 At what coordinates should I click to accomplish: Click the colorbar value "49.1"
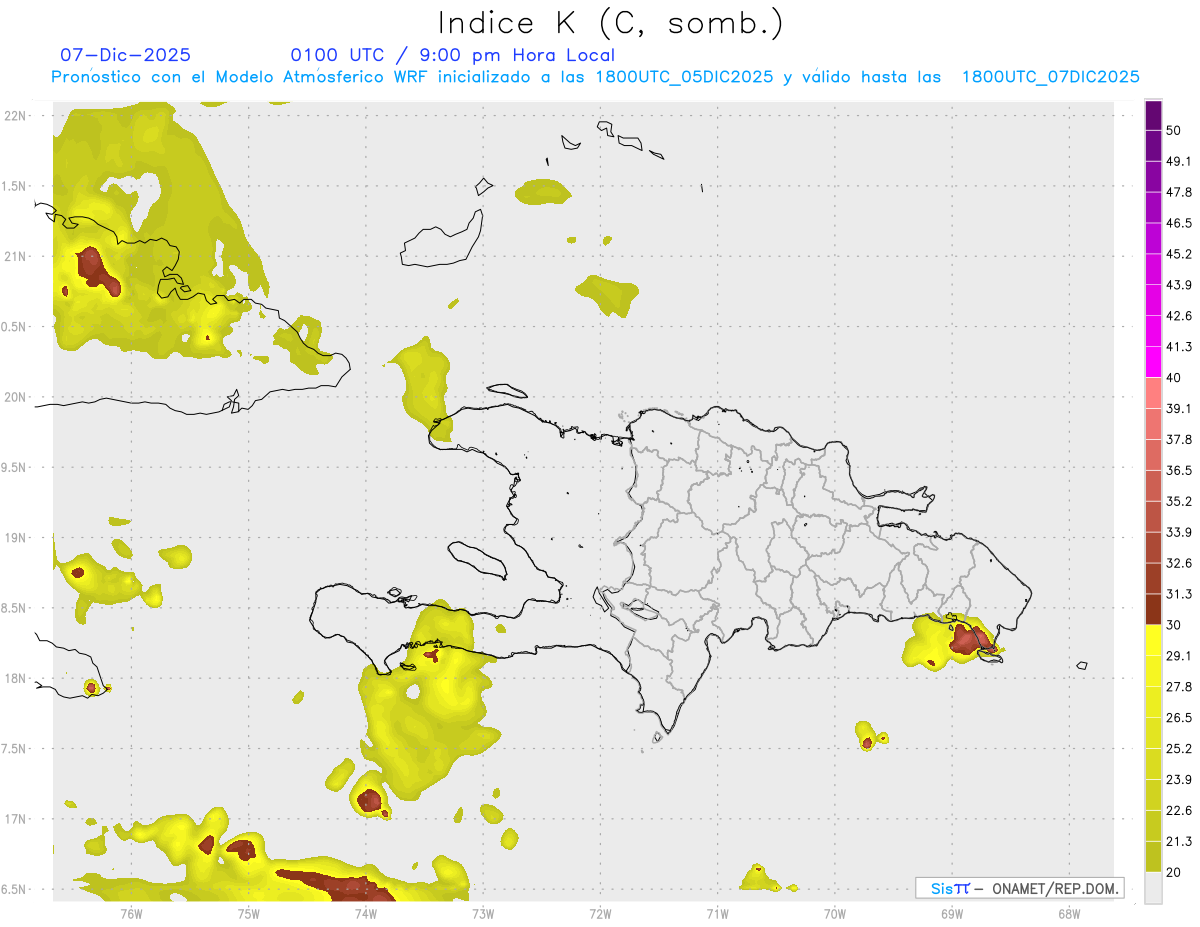pos(1179,162)
